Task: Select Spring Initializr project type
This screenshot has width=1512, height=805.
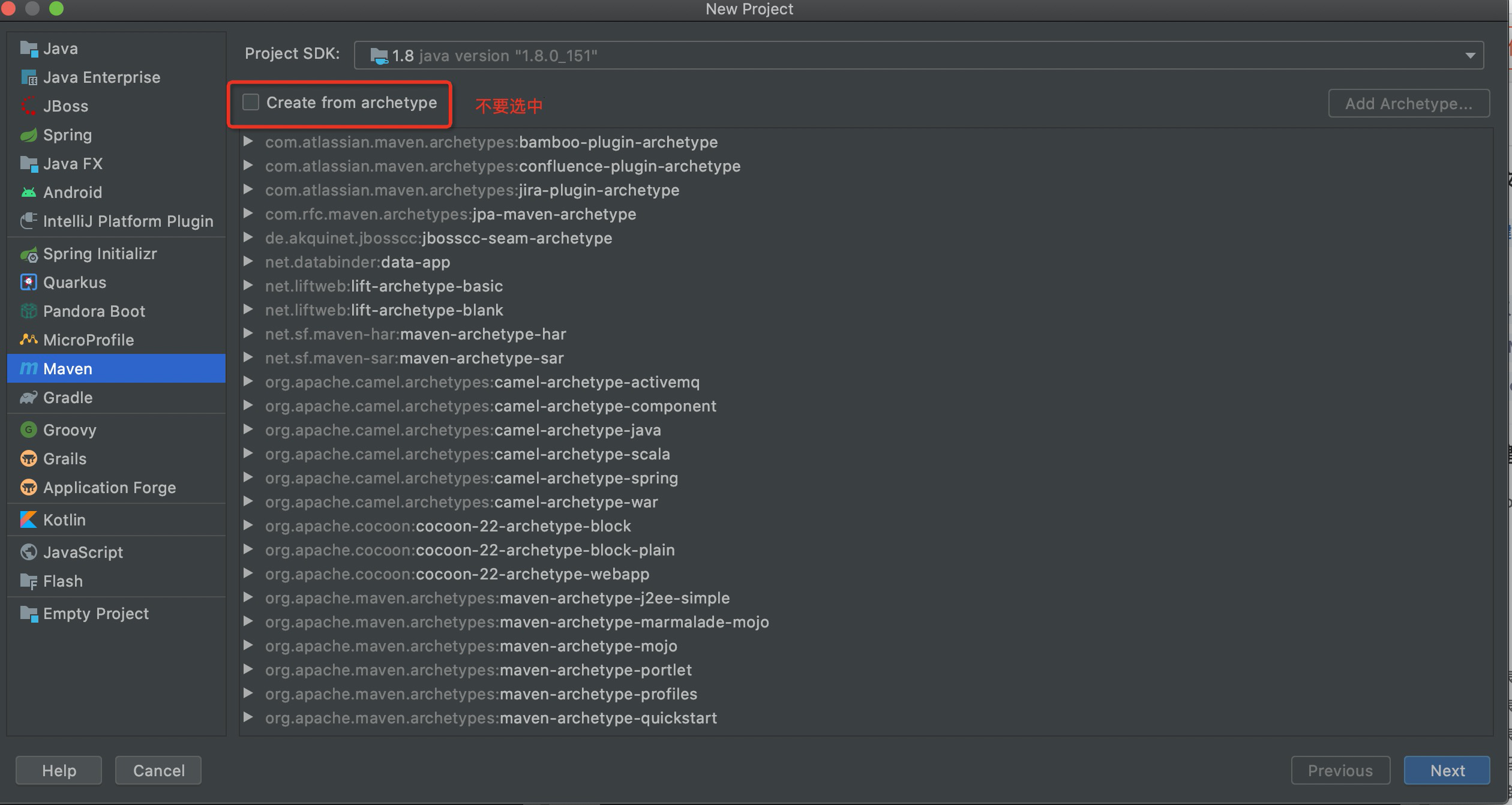Action: tap(100, 254)
